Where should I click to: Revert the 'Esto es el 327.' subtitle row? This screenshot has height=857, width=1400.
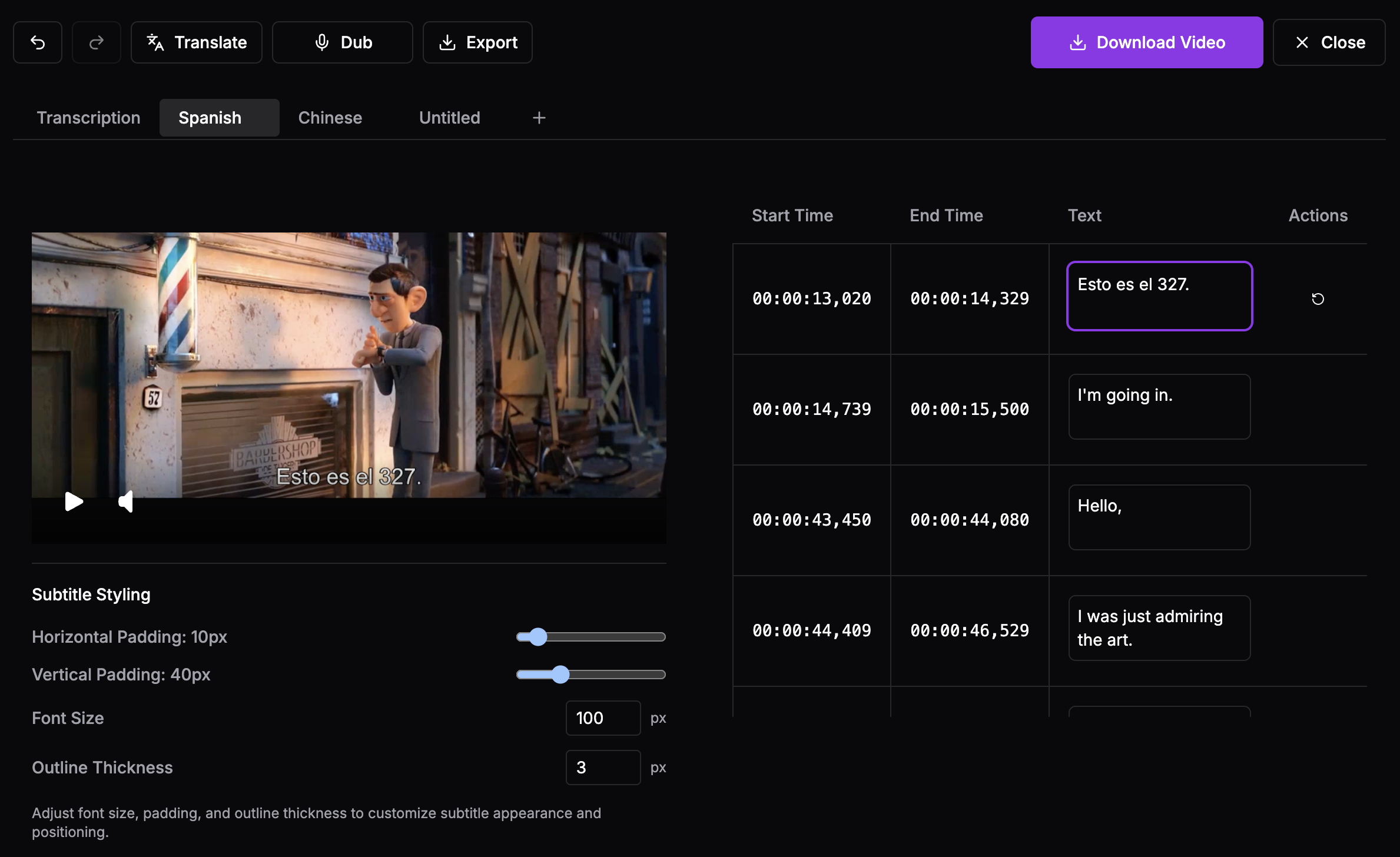pyautogui.click(x=1318, y=299)
